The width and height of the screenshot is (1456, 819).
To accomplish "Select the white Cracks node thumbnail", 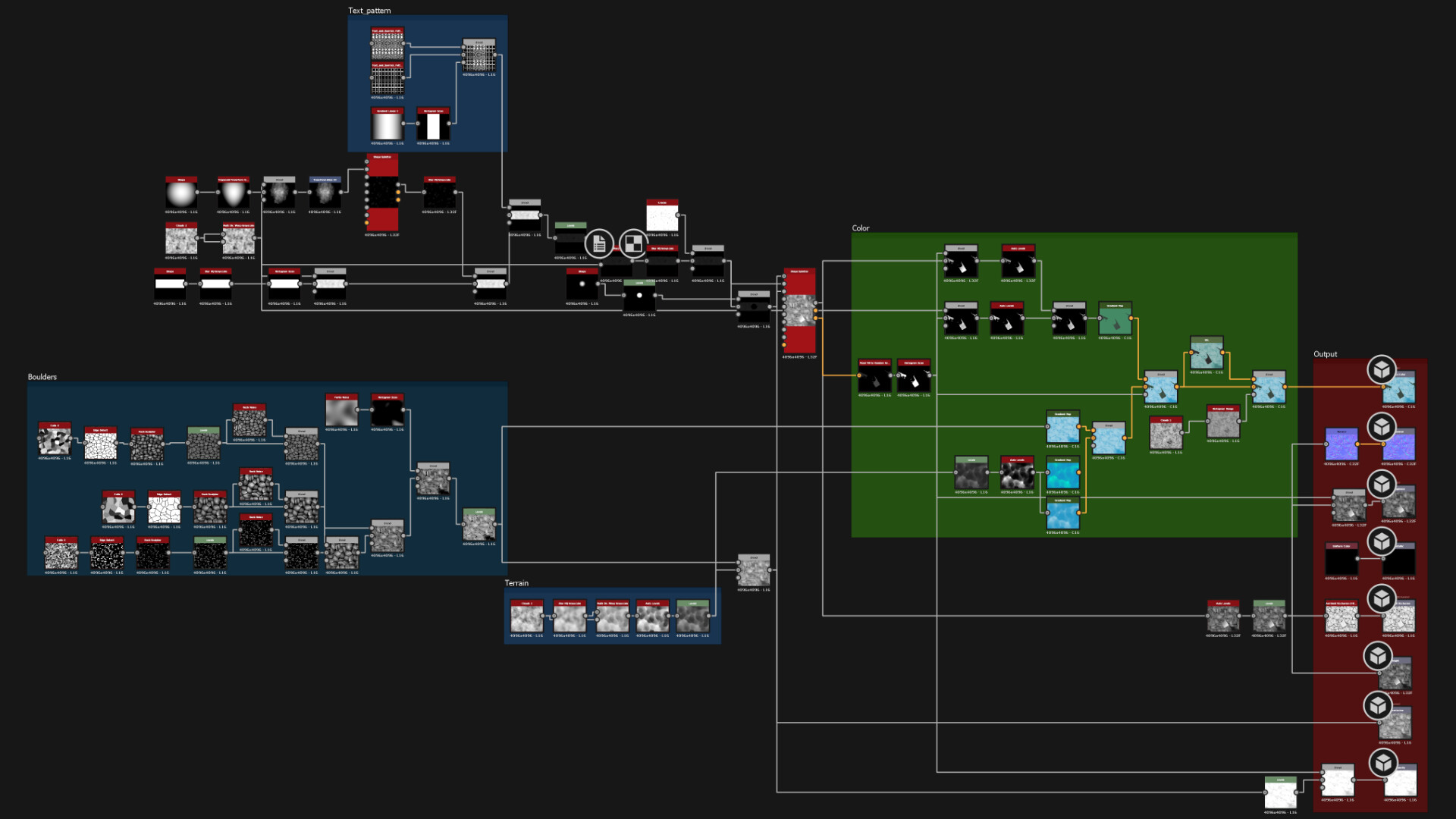I will pyautogui.click(x=662, y=218).
